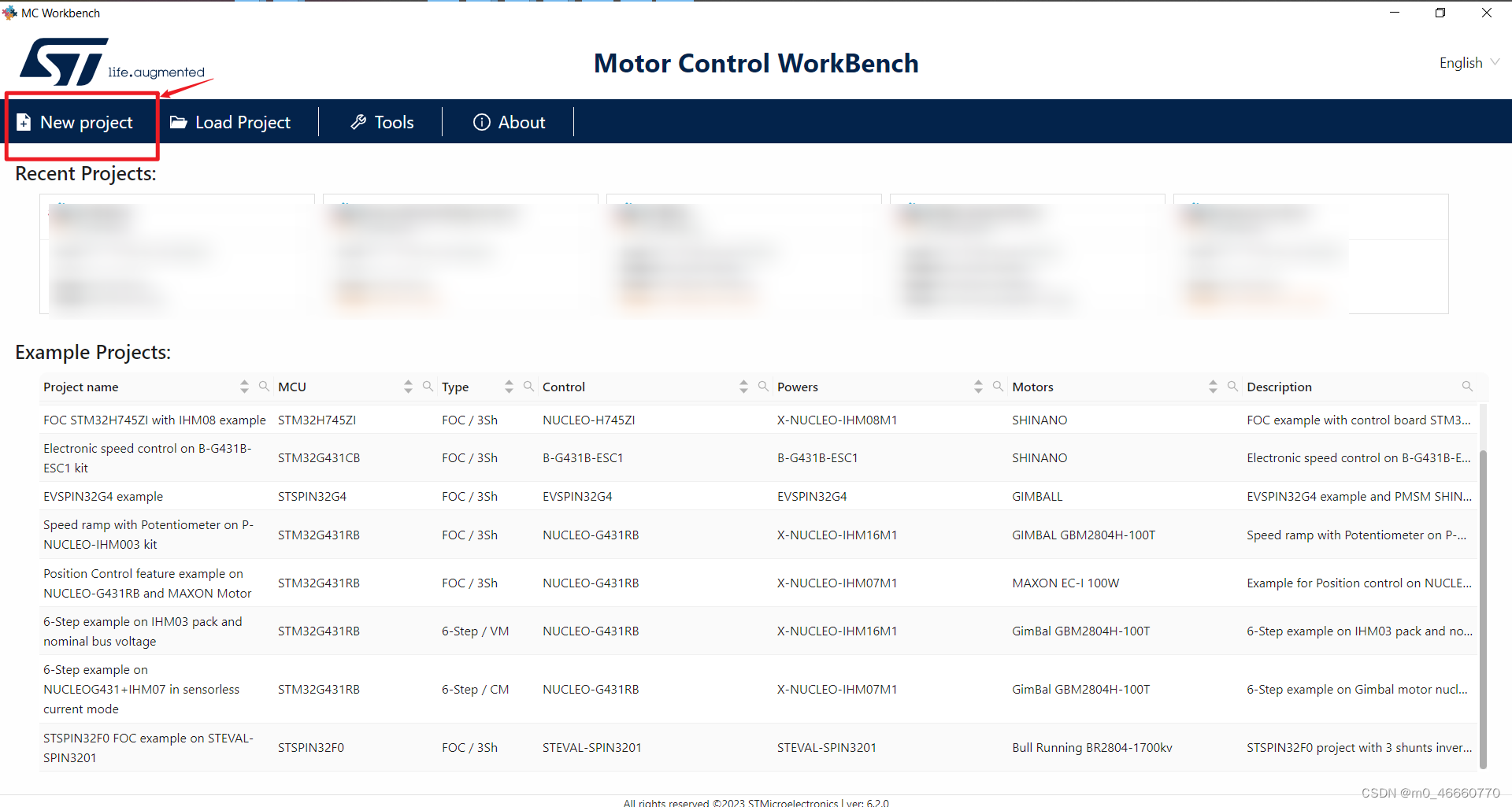Open the third recent project card

(744, 254)
